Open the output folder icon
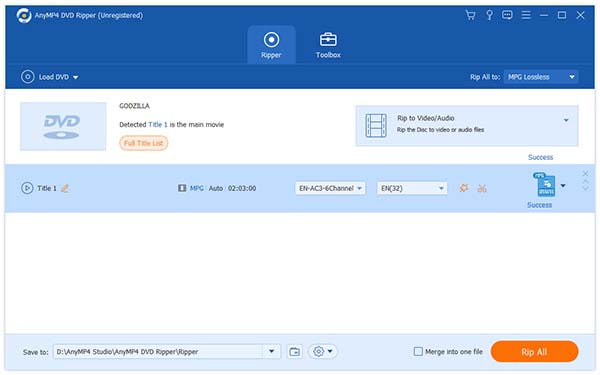The height and width of the screenshot is (375, 600). (295, 352)
